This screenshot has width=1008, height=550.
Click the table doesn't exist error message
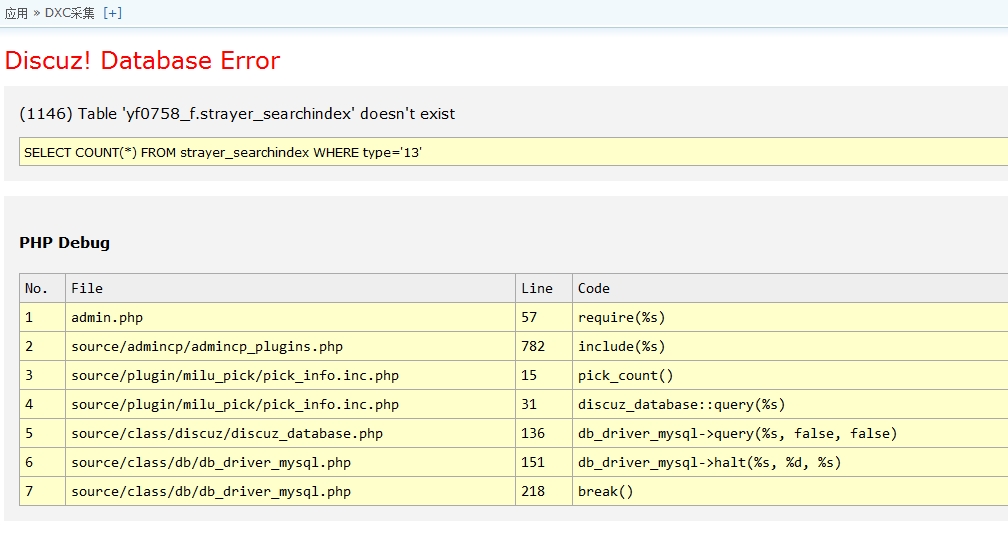[237, 114]
